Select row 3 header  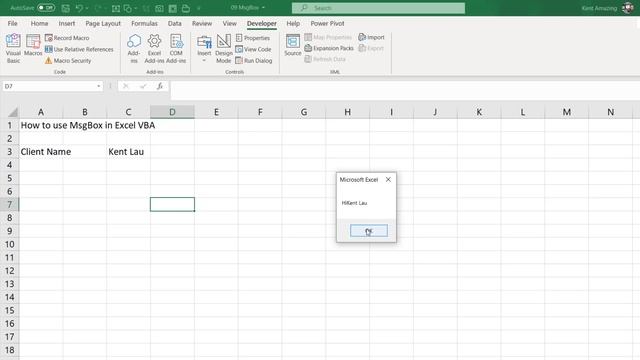pyautogui.click(x=9, y=152)
